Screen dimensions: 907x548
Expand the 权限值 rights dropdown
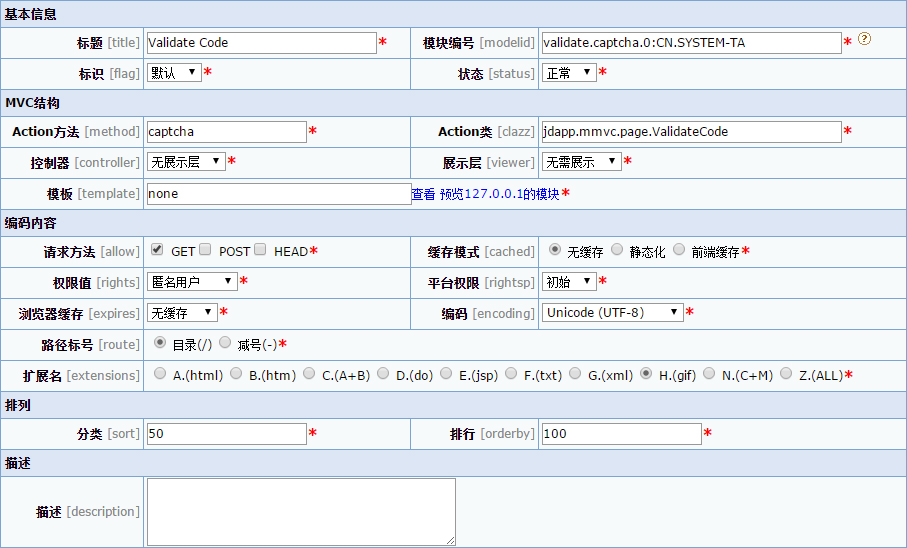click(192, 281)
